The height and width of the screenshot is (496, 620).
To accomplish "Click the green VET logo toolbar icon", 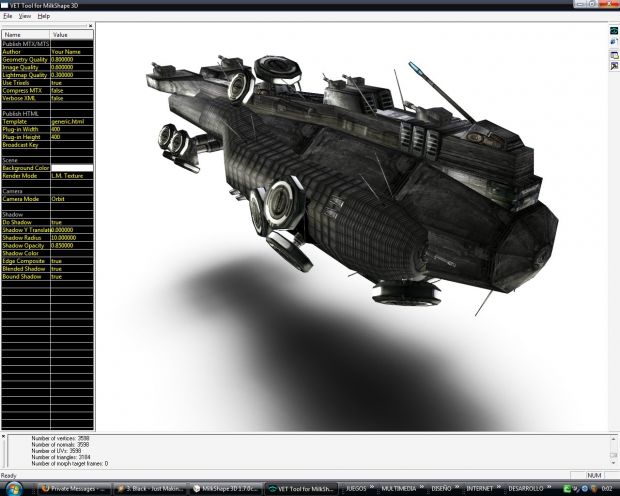I will pos(614,30).
